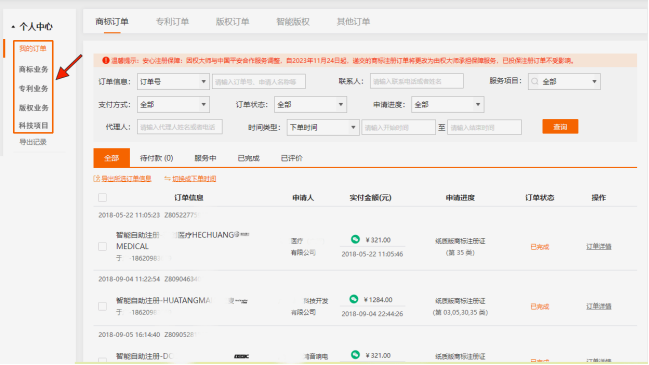This screenshot has height=365, width=649.
Task: Select the 已完成 tab
Action: [x=248, y=158]
